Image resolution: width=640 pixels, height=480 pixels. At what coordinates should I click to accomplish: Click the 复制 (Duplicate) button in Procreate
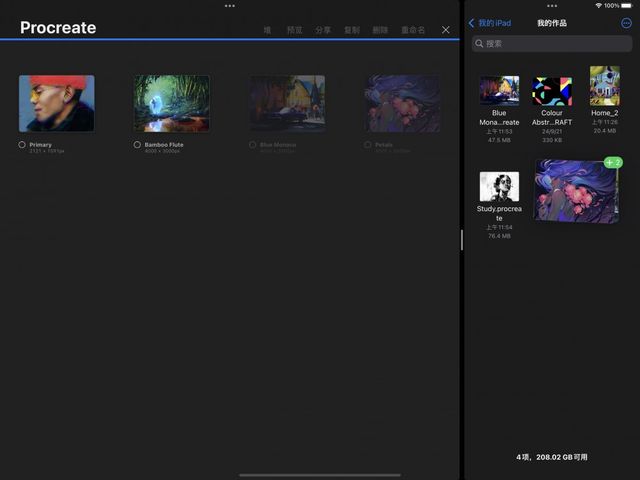(x=352, y=30)
